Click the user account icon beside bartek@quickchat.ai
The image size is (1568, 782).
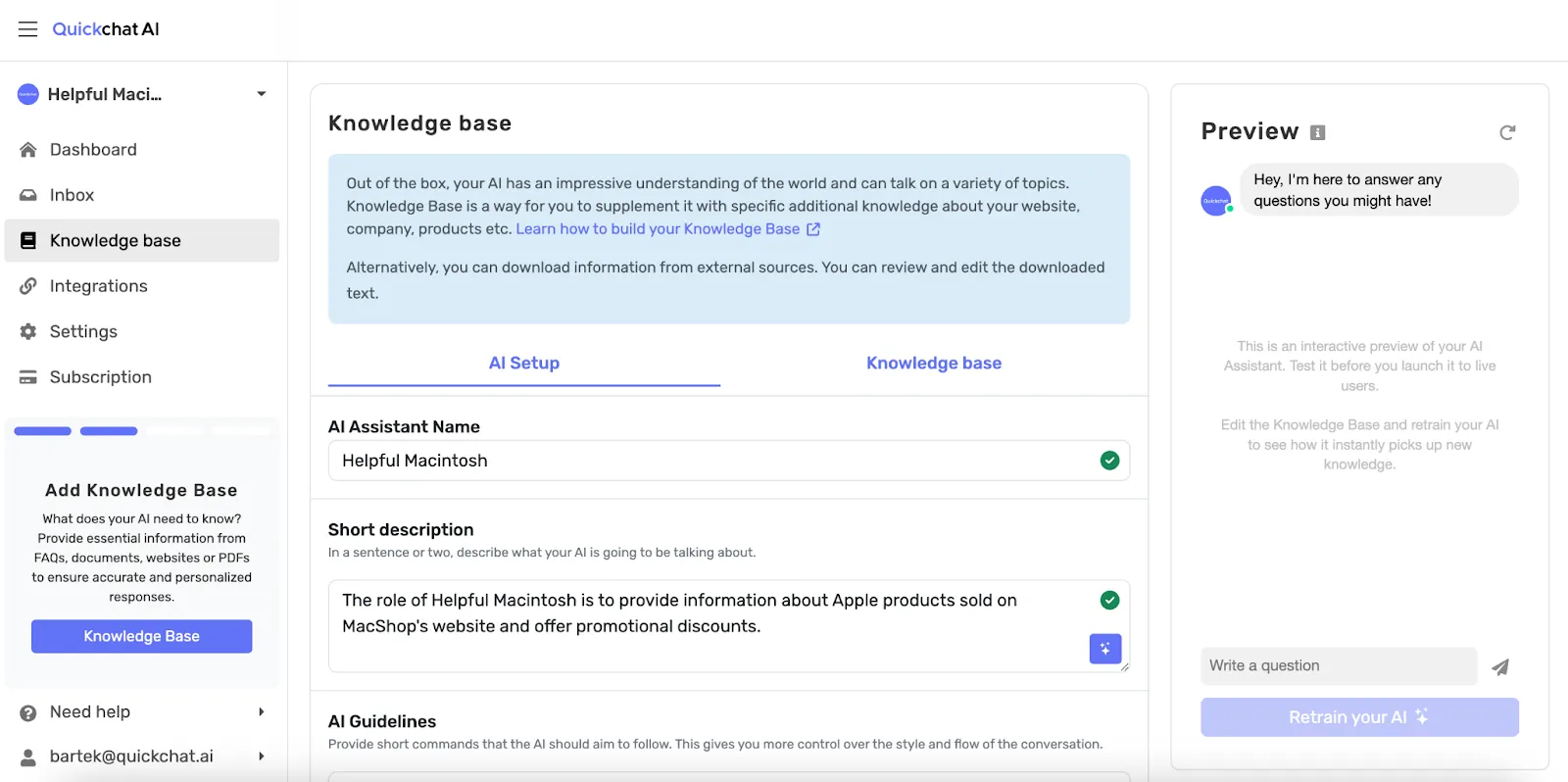(28, 757)
